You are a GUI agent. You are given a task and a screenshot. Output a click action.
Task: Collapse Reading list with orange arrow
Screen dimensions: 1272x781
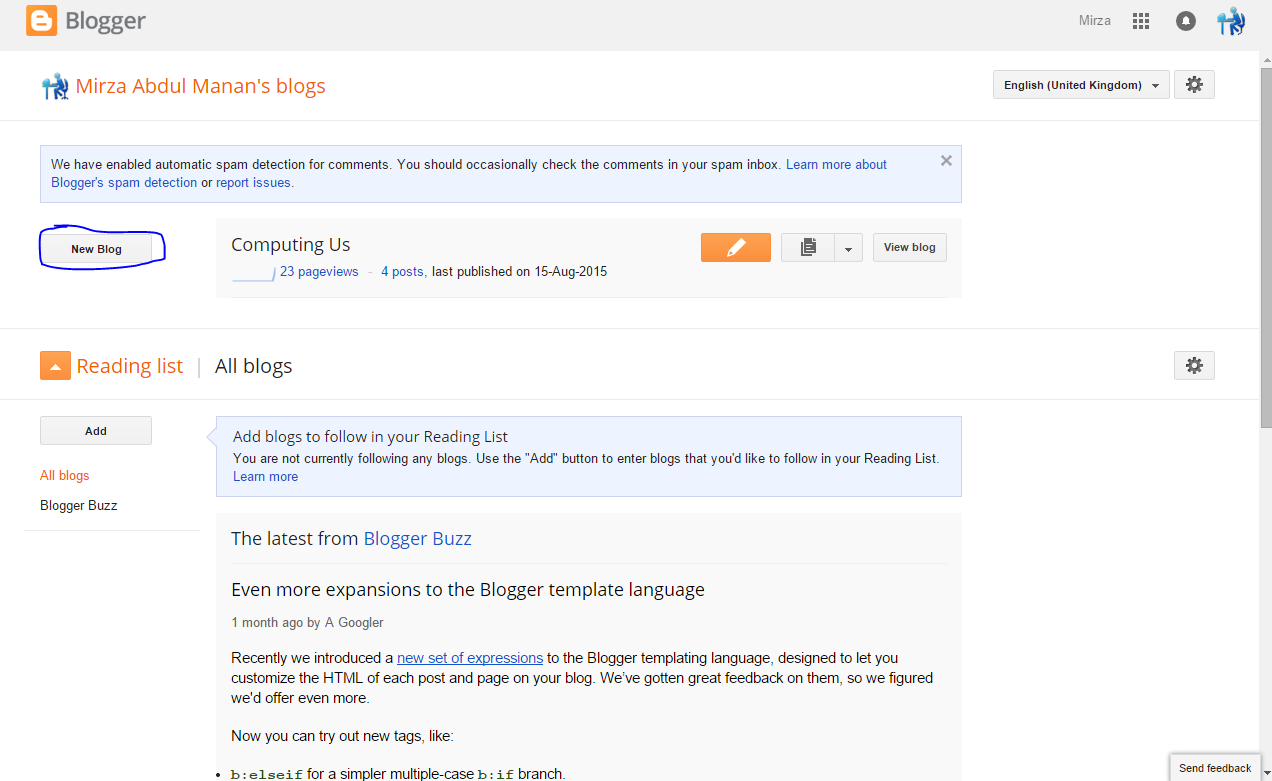pyautogui.click(x=55, y=366)
